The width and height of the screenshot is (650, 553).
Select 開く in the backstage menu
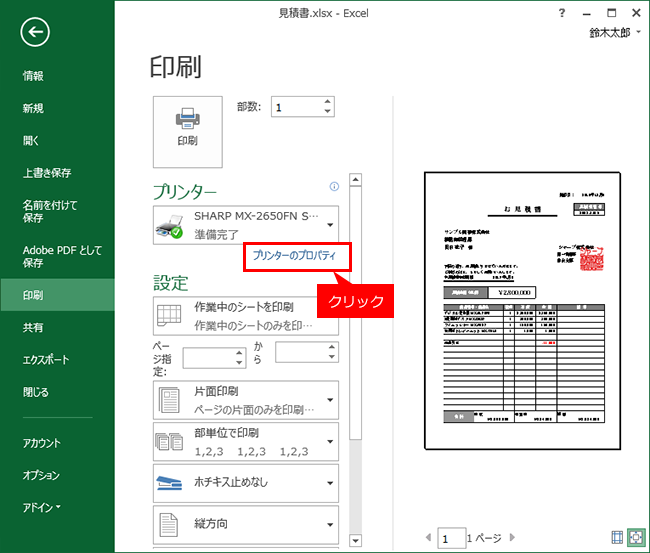31,141
